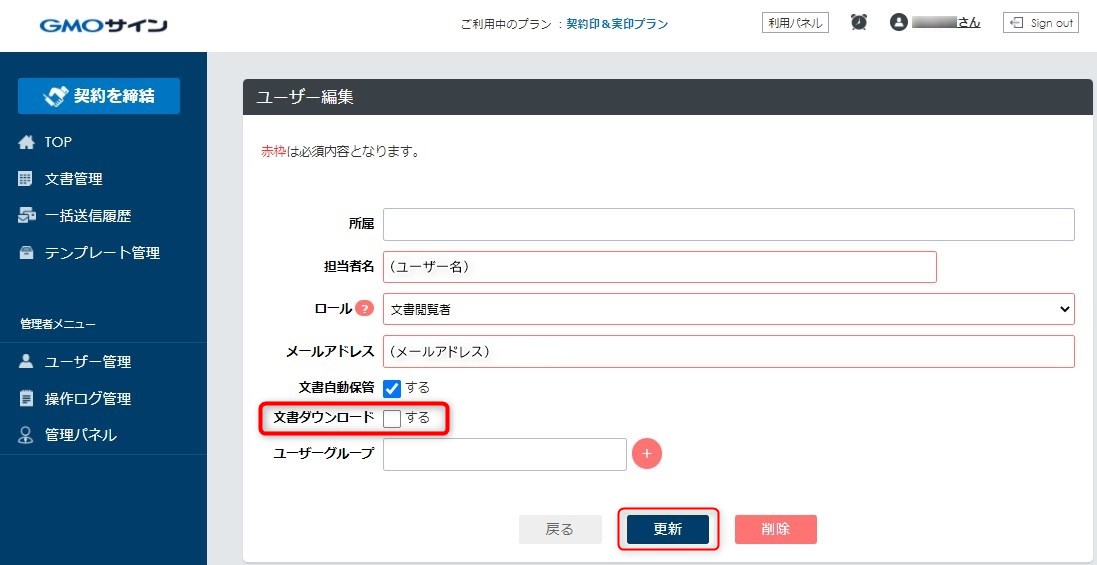Open 一括送信履歴 from the sidebar
The height and width of the screenshot is (565, 1097).
(x=87, y=216)
